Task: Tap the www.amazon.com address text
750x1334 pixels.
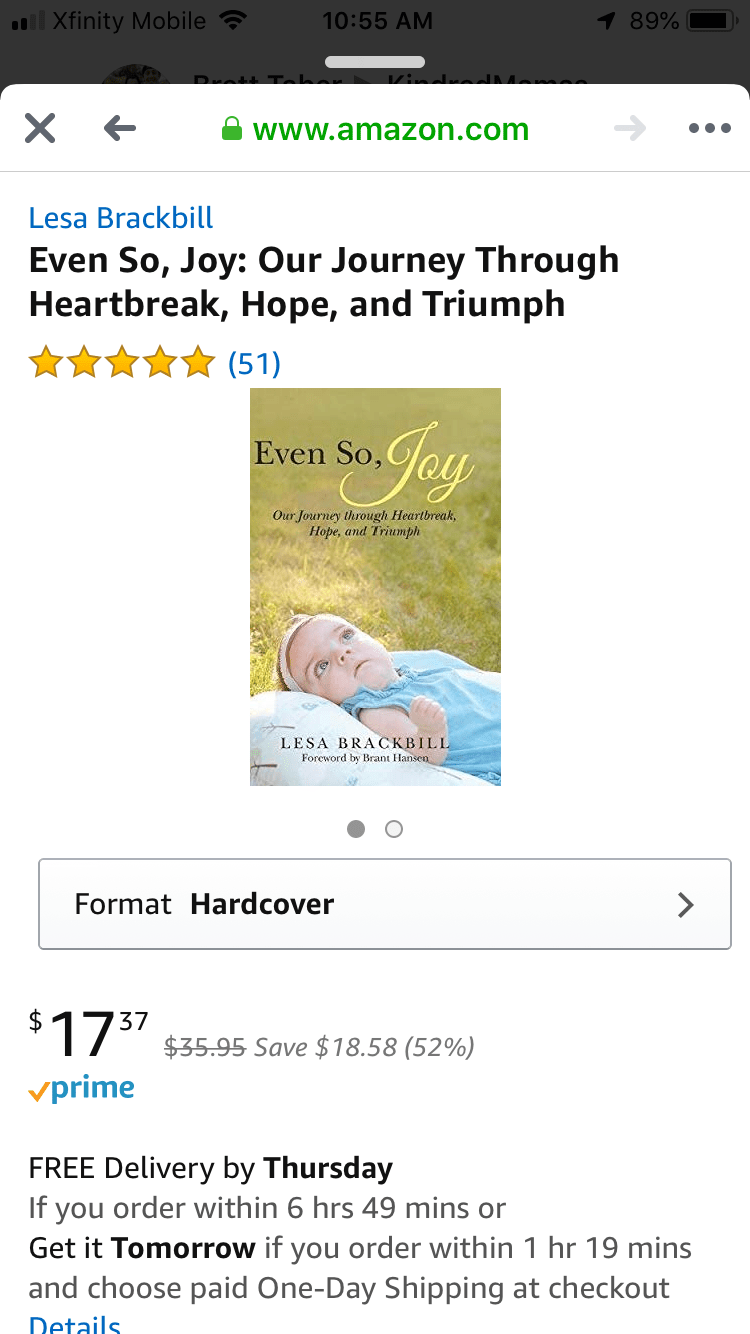Action: coord(390,129)
